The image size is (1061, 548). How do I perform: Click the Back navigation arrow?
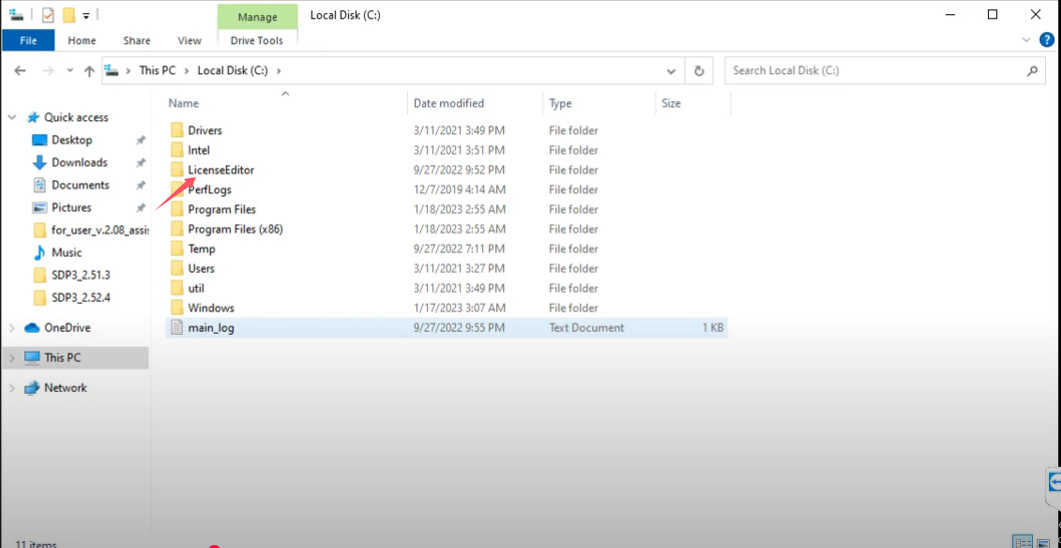tap(20, 70)
